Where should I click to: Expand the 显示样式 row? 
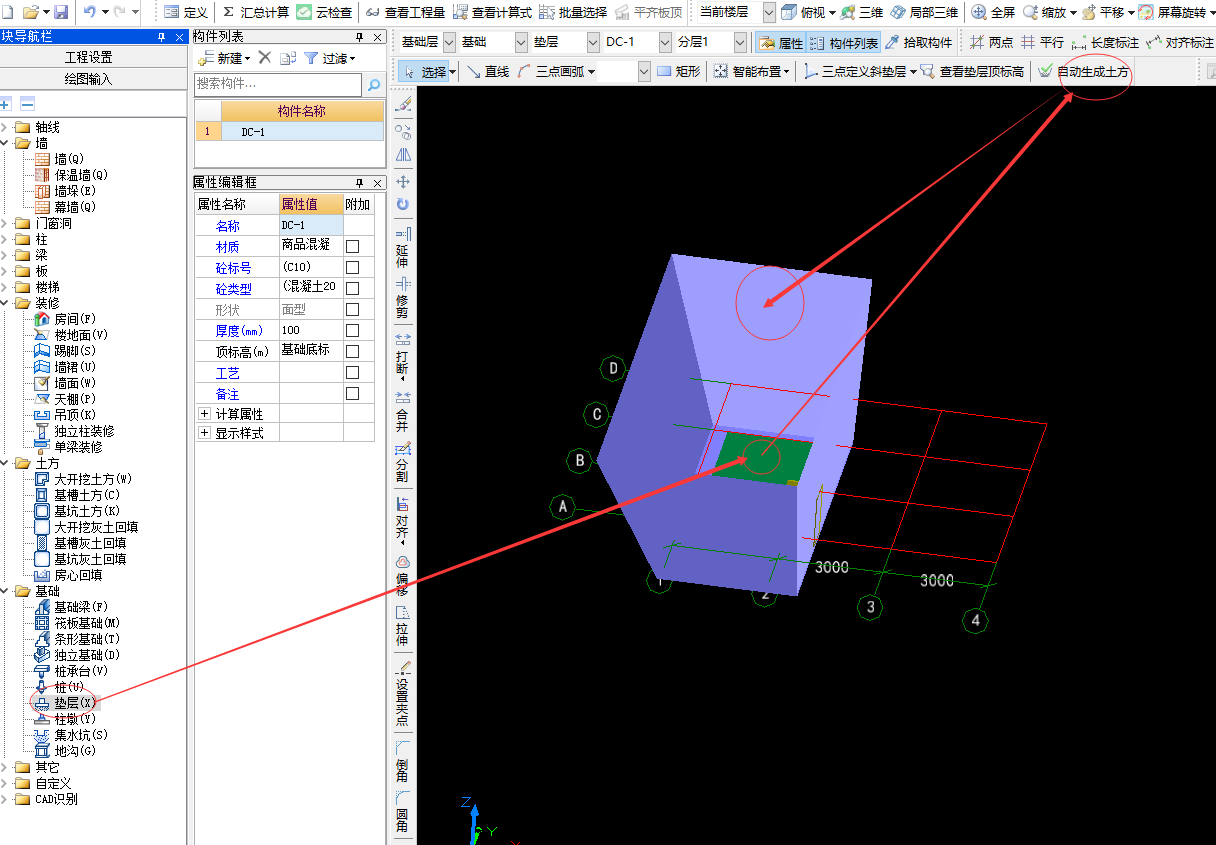pyautogui.click(x=205, y=433)
